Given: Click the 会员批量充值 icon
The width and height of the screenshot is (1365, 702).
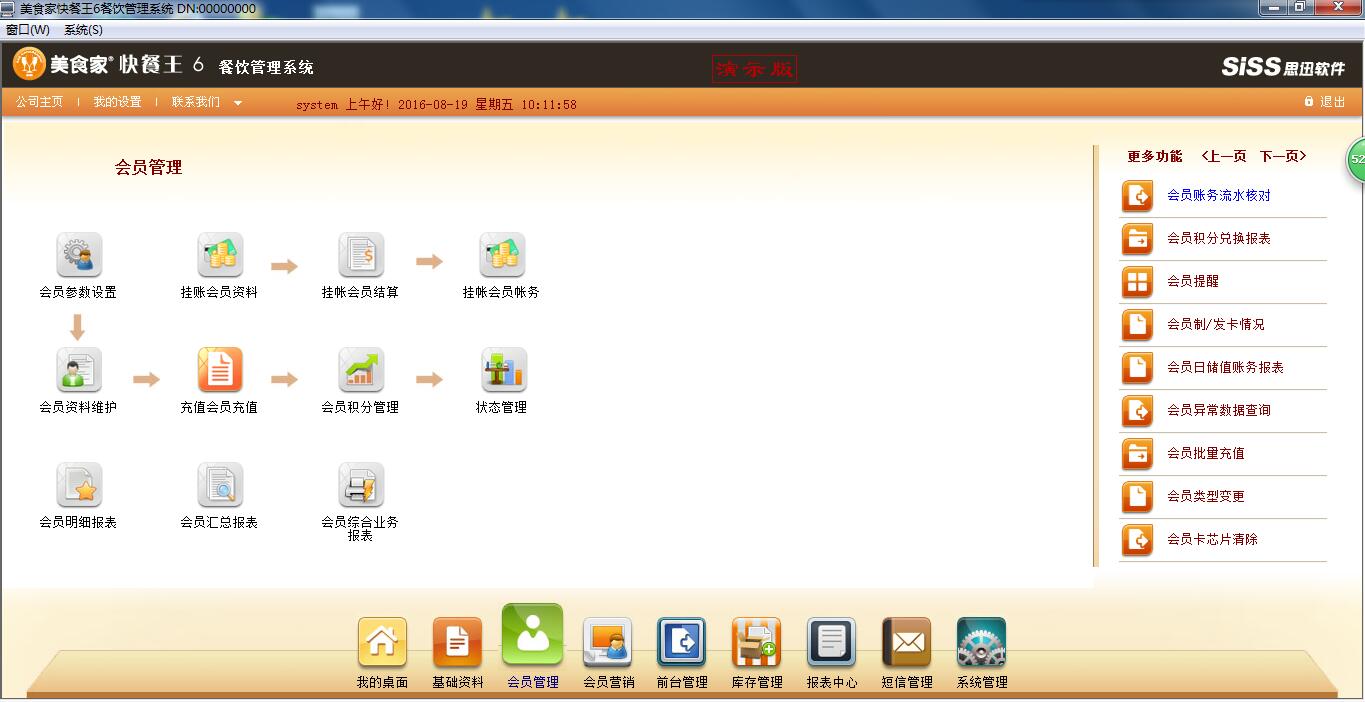Looking at the screenshot, I should click(x=1138, y=454).
